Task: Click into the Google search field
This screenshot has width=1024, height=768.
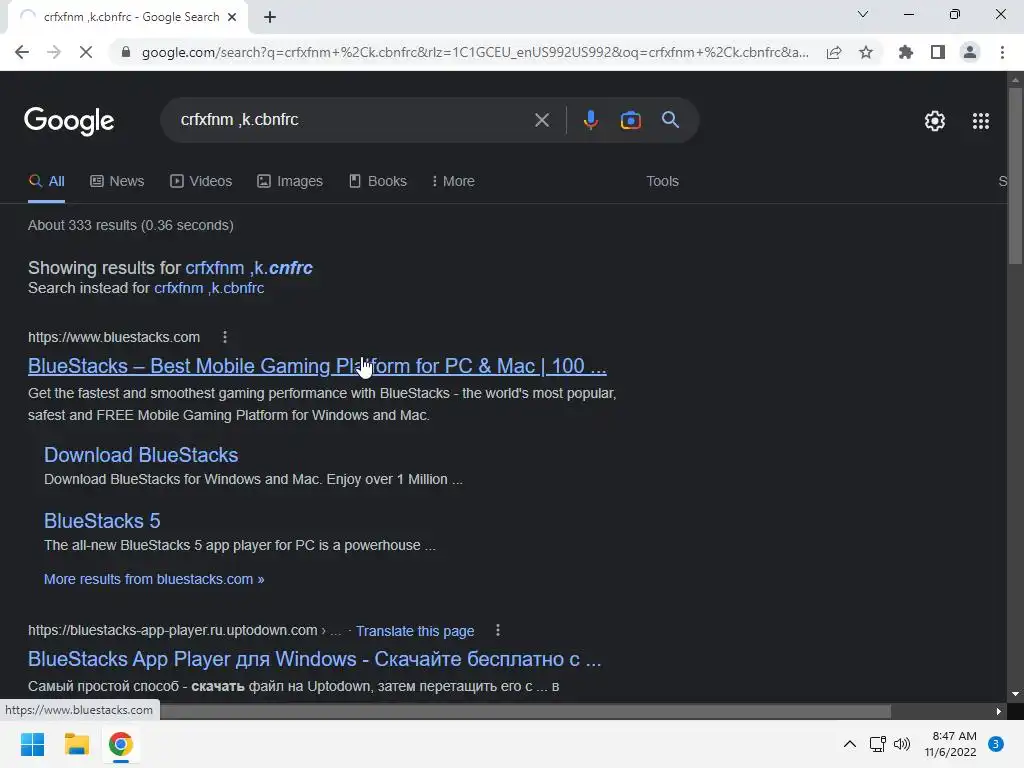Action: (x=353, y=120)
